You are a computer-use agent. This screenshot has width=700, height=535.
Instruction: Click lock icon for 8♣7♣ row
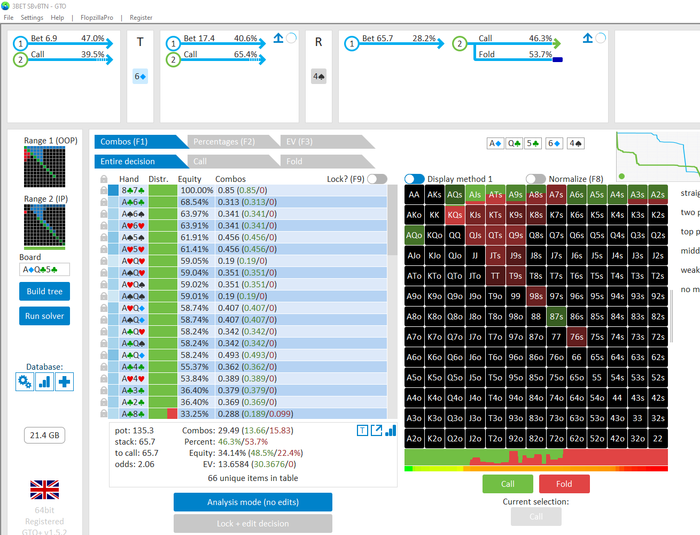(x=104, y=190)
